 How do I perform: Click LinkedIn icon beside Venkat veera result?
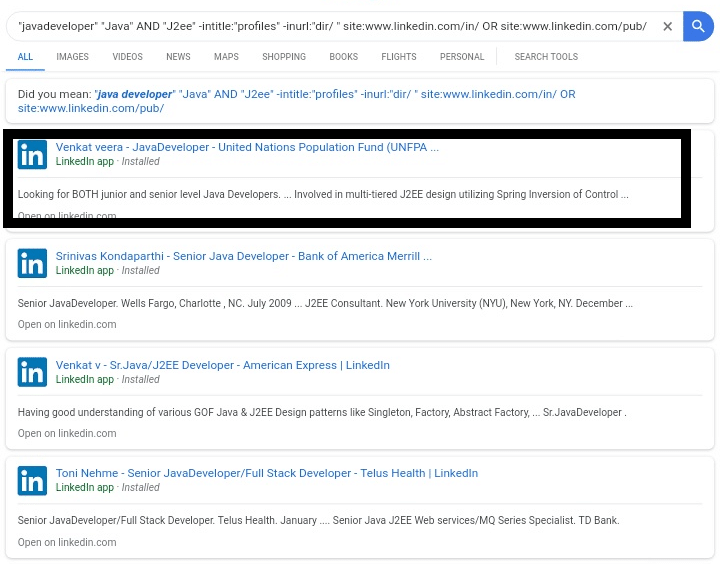click(x=32, y=154)
